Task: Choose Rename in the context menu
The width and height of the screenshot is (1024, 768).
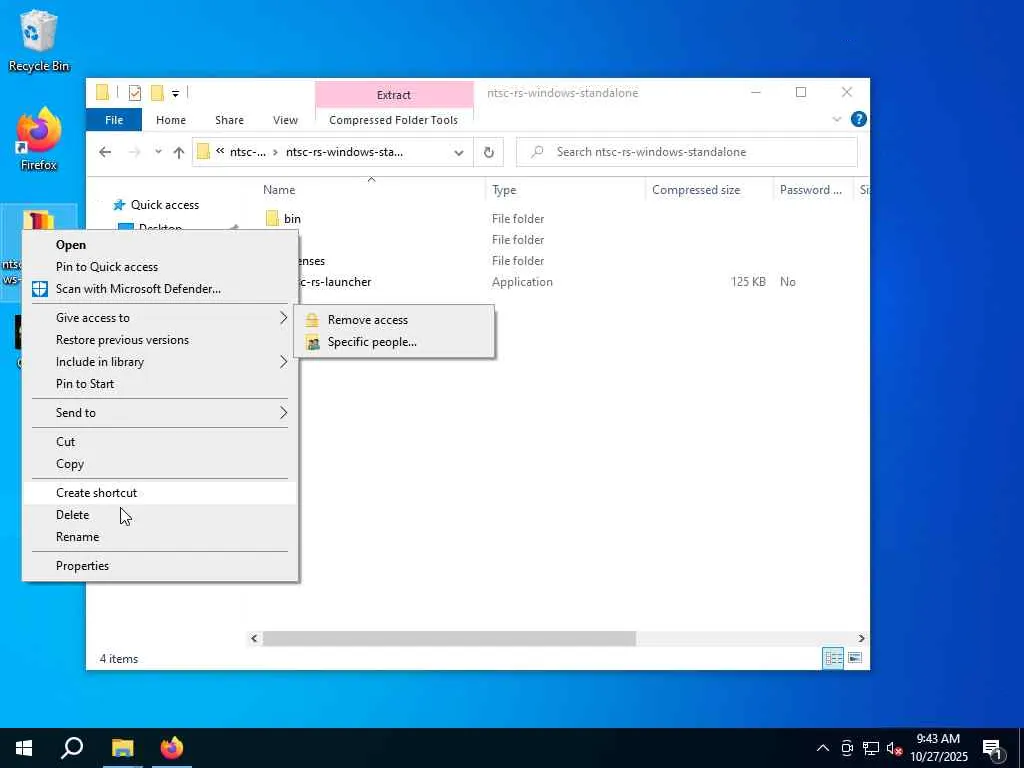Action: [160, 537]
